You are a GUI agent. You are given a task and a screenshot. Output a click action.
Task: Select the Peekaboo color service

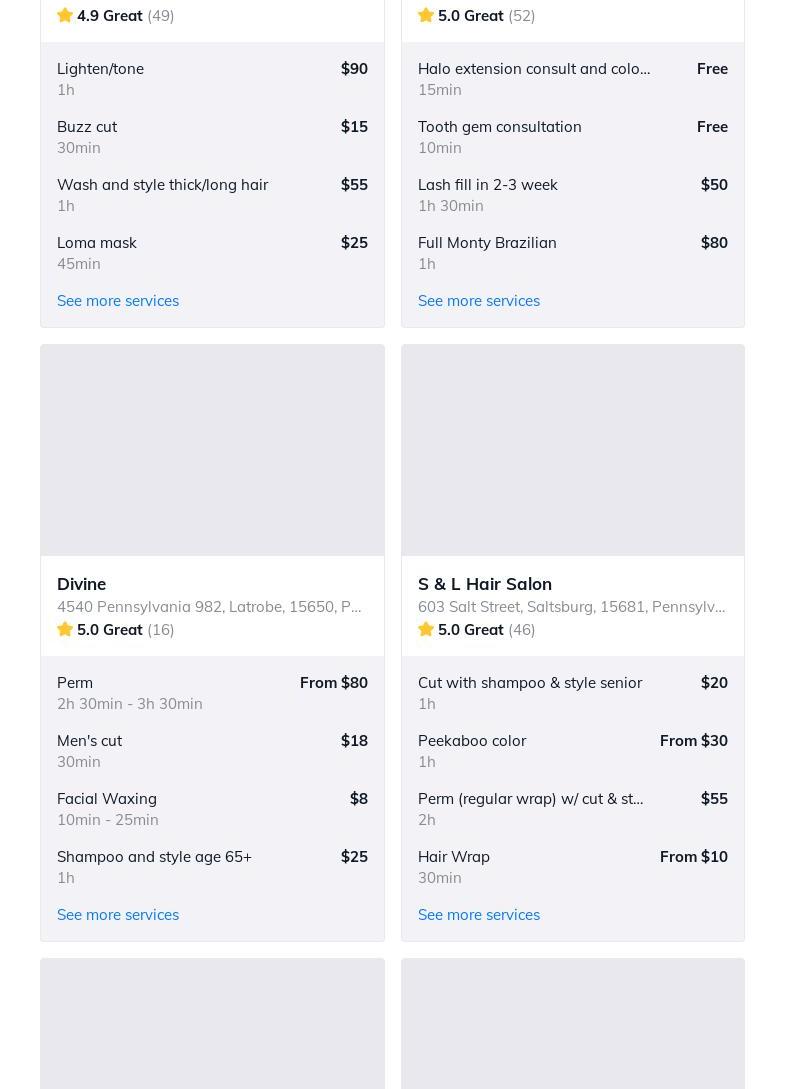pos(573,750)
